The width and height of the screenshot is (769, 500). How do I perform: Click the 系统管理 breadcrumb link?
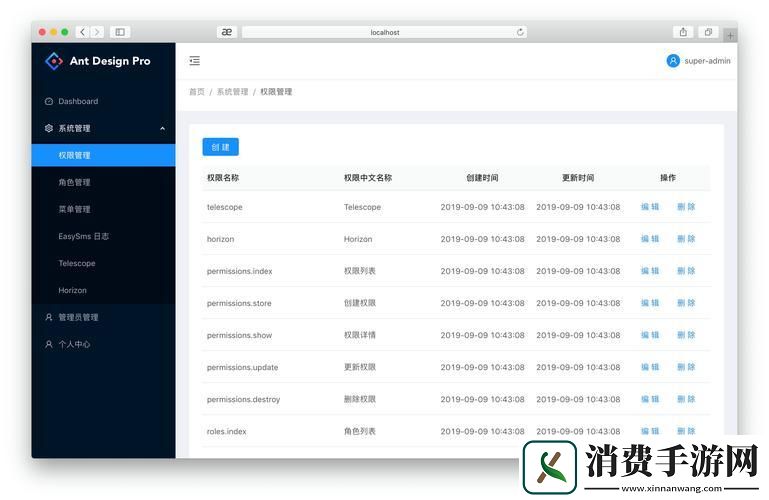click(232, 92)
